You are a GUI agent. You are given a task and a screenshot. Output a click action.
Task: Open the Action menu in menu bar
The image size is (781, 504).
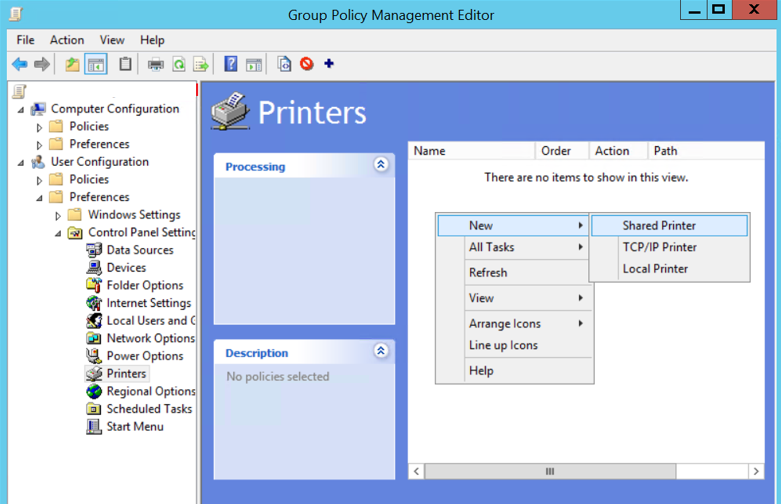tap(67, 40)
